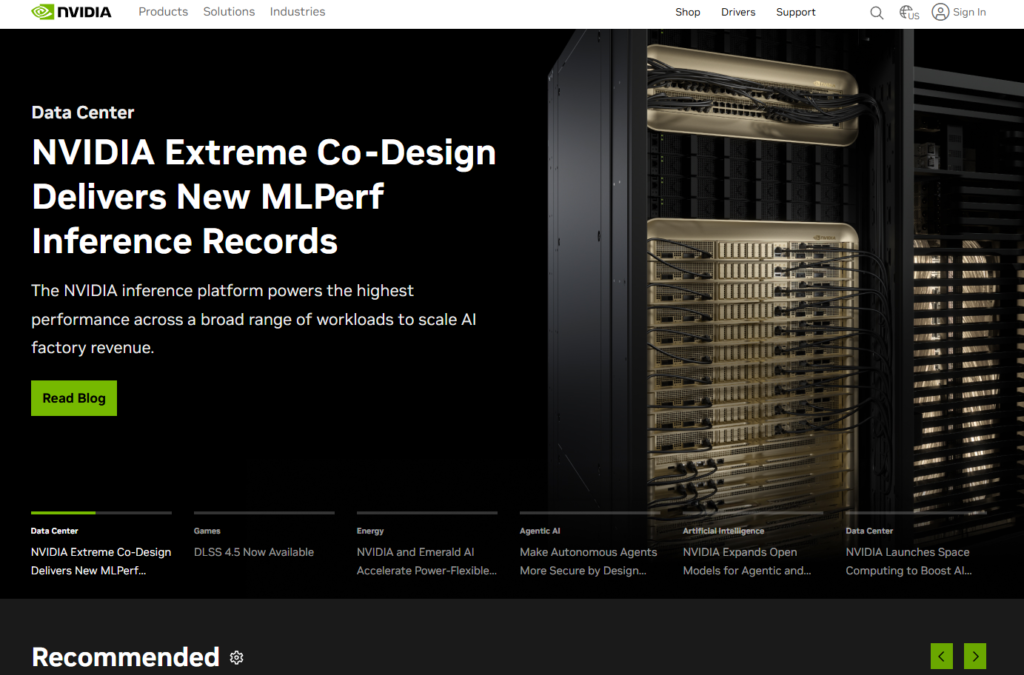Click the green left arrow below Recommended
This screenshot has height=675, width=1024.
(x=941, y=656)
